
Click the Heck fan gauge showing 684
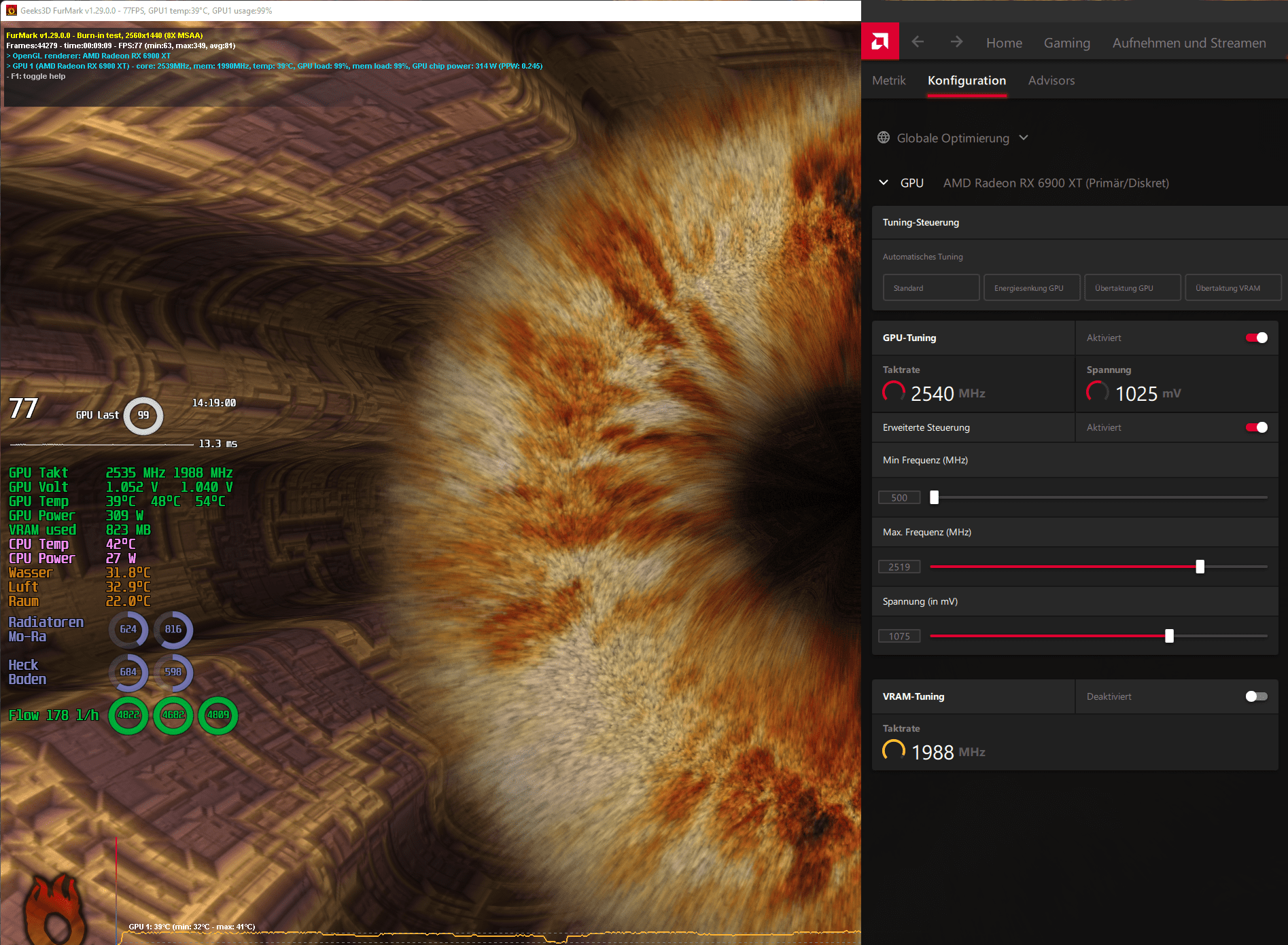pos(128,672)
